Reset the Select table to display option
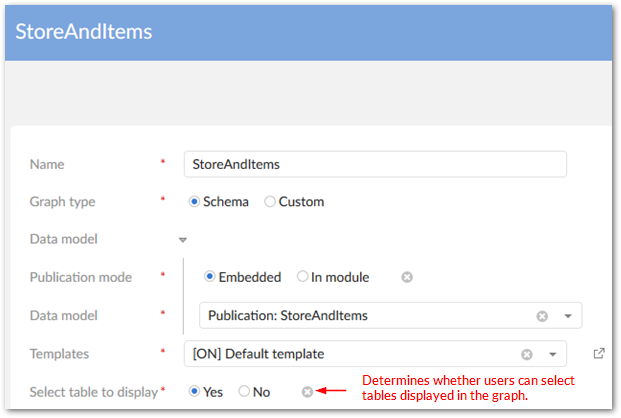The height and width of the screenshot is (418, 621). pyautogui.click(x=307, y=392)
